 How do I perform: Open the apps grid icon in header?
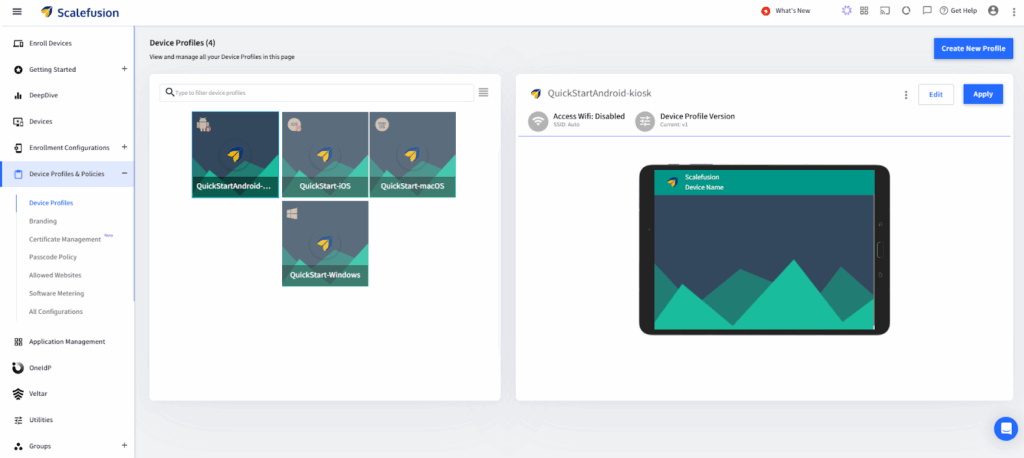tap(863, 11)
